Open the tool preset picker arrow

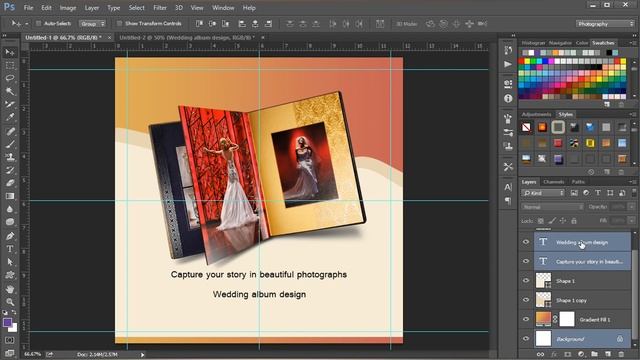pos(27,24)
